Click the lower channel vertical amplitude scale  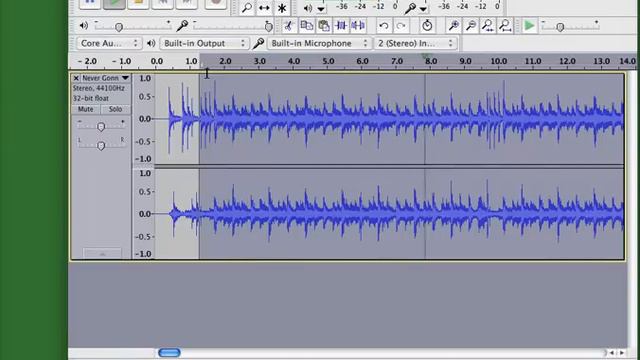[x=144, y=213]
